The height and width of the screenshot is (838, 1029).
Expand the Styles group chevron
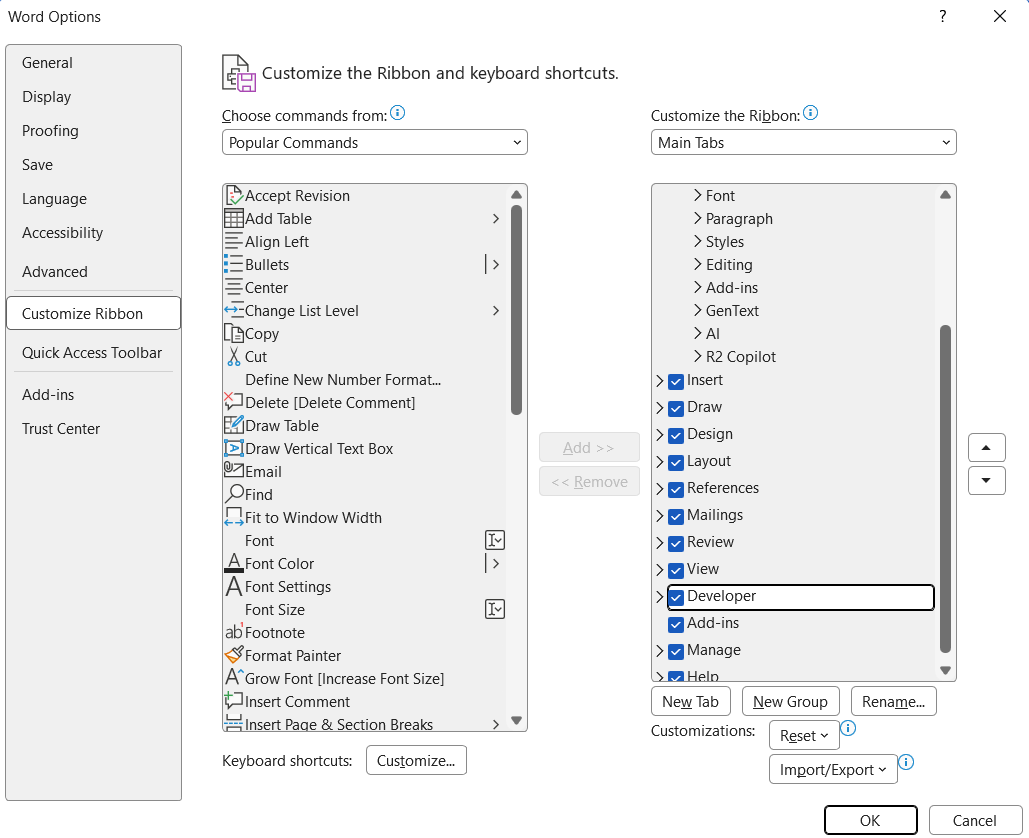698,241
